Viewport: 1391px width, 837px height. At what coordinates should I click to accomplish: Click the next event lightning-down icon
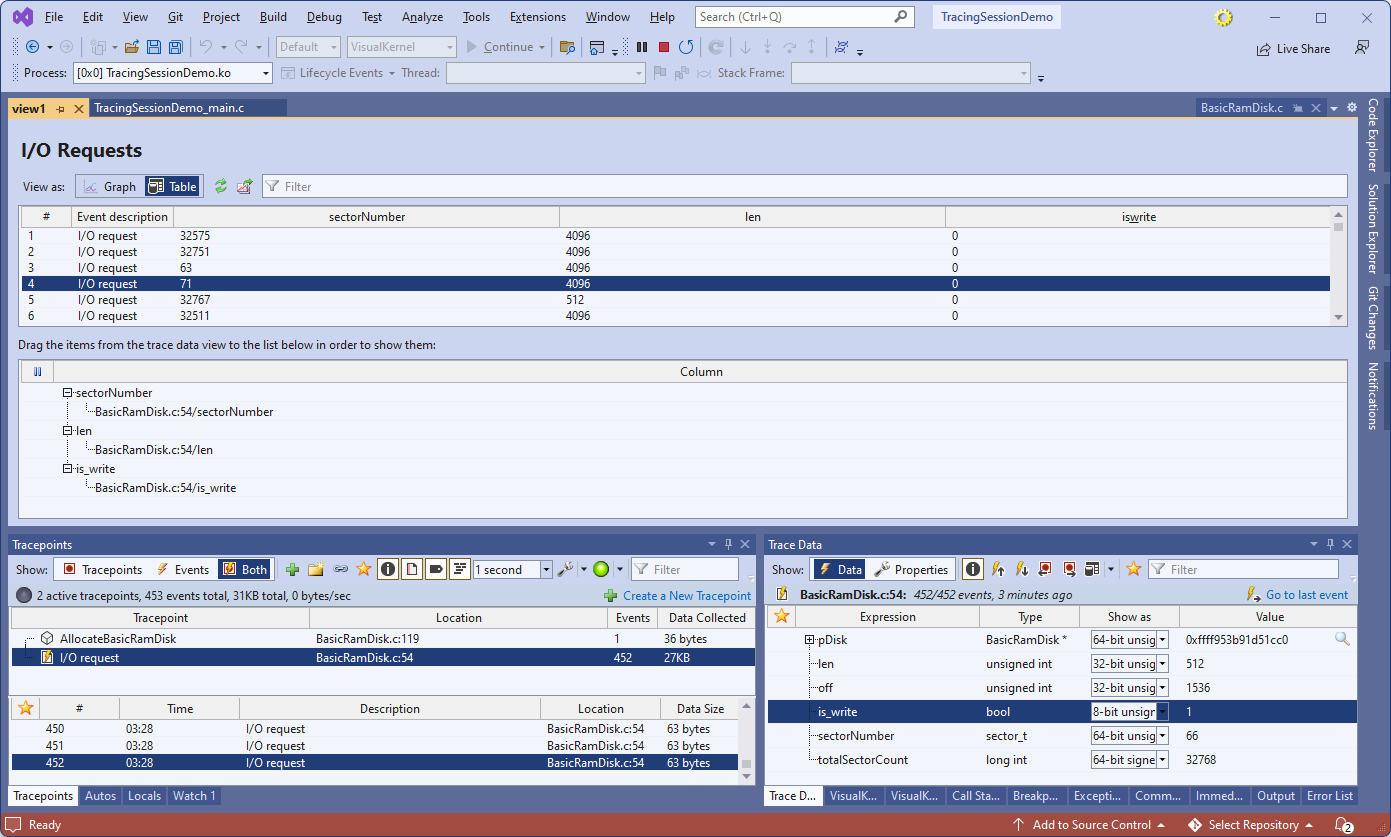[1021, 569]
